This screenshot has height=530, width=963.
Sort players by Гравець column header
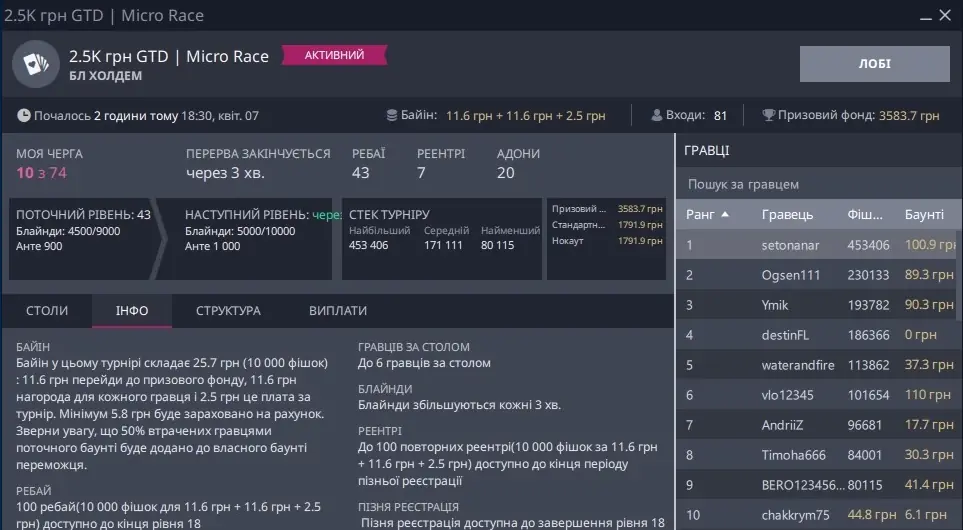coord(787,215)
